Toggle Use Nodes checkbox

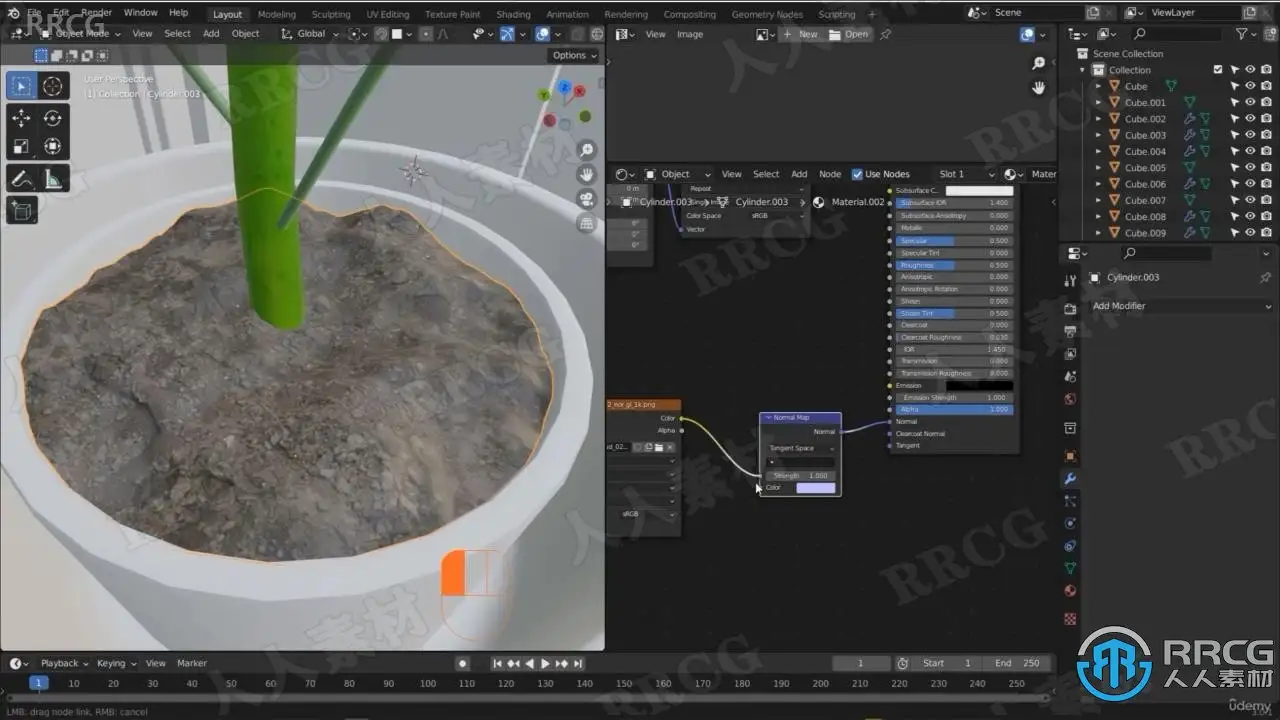click(857, 174)
